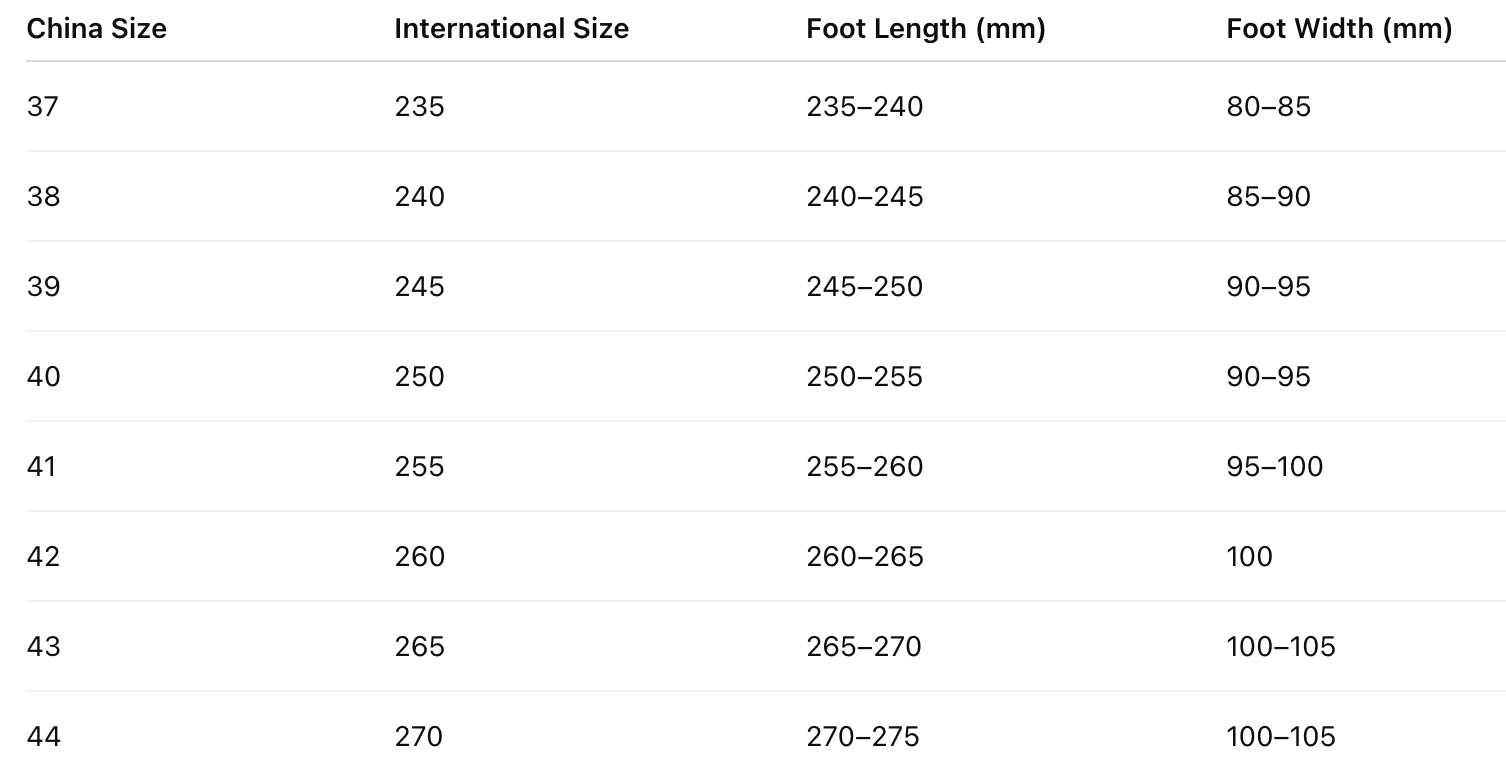1506x776 pixels.
Task: Click foot width 95–100 cell
Action: [x=1274, y=467]
